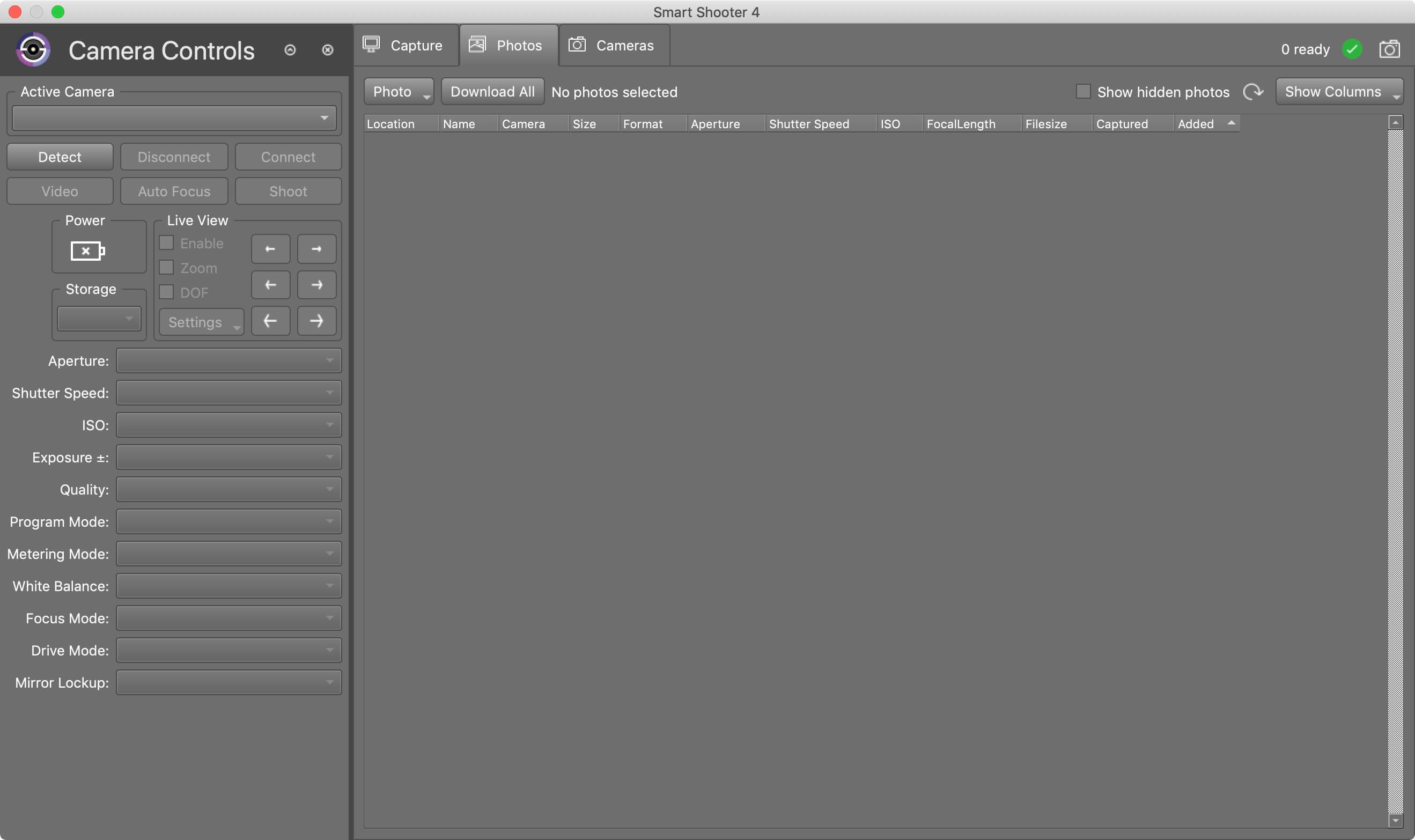Click the Auto Focus button

point(174,191)
